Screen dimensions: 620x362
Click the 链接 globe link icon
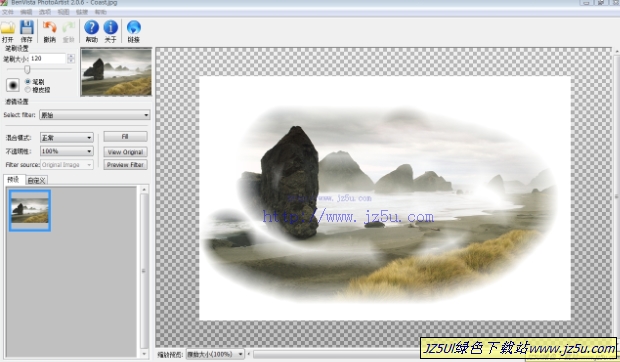tap(134, 31)
